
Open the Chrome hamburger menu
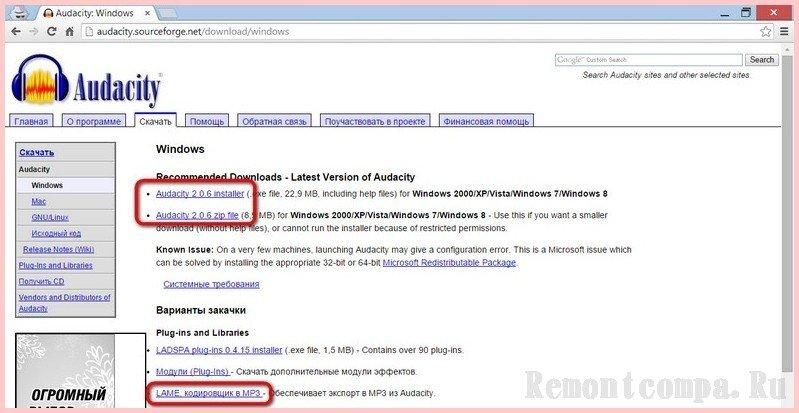[784, 32]
